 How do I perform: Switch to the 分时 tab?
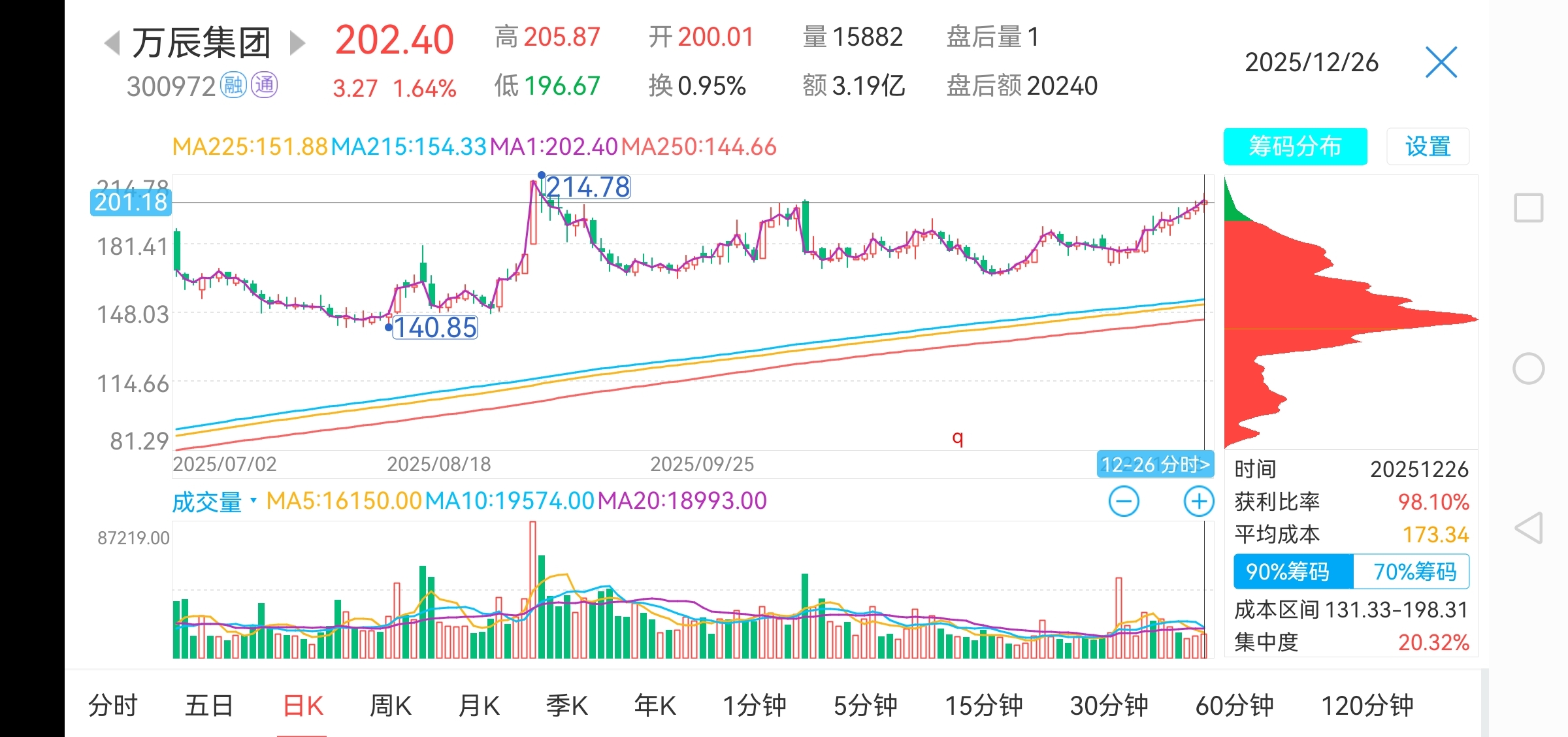coord(113,706)
